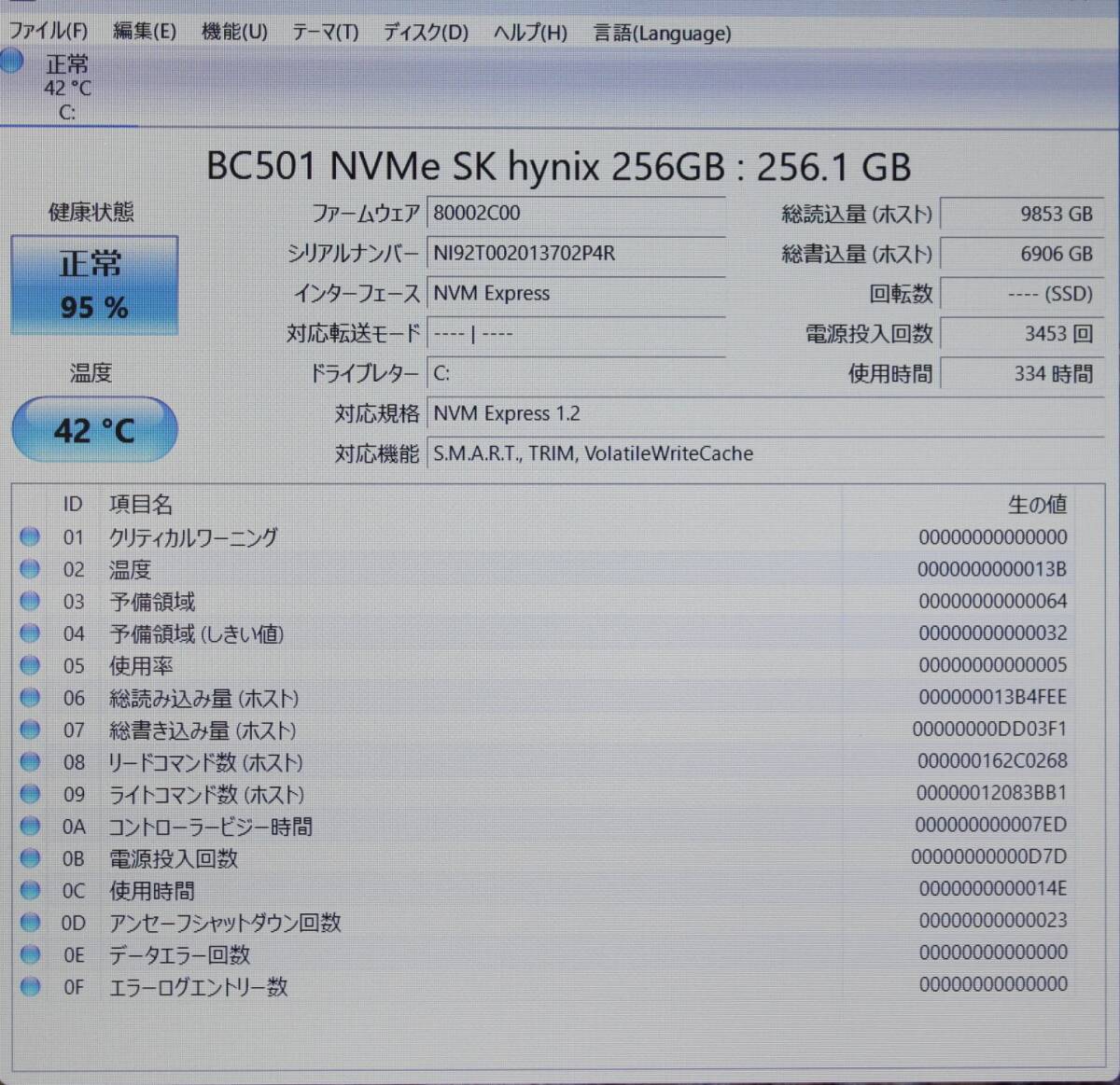The height and width of the screenshot is (1085, 1120).
Task: Click total host writes value 6906 GB
Action: [1022, 254]
